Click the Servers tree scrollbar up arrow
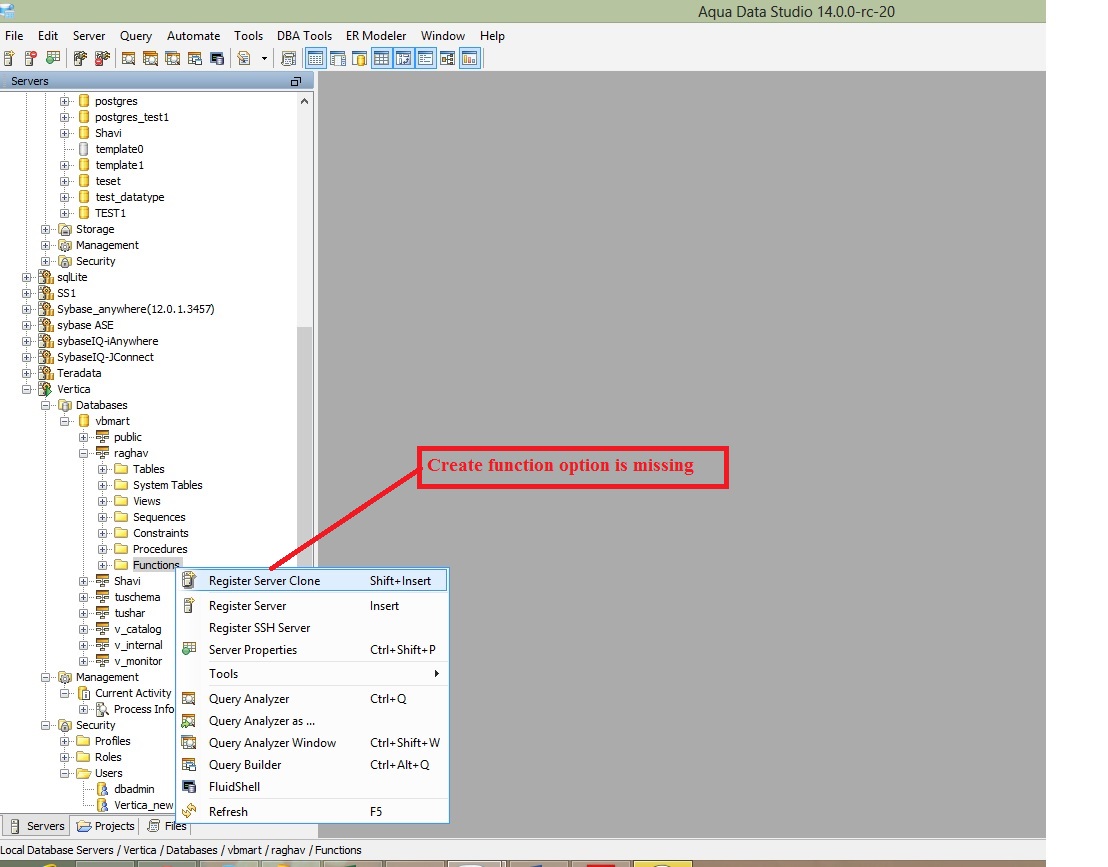 tap(305, 101)
